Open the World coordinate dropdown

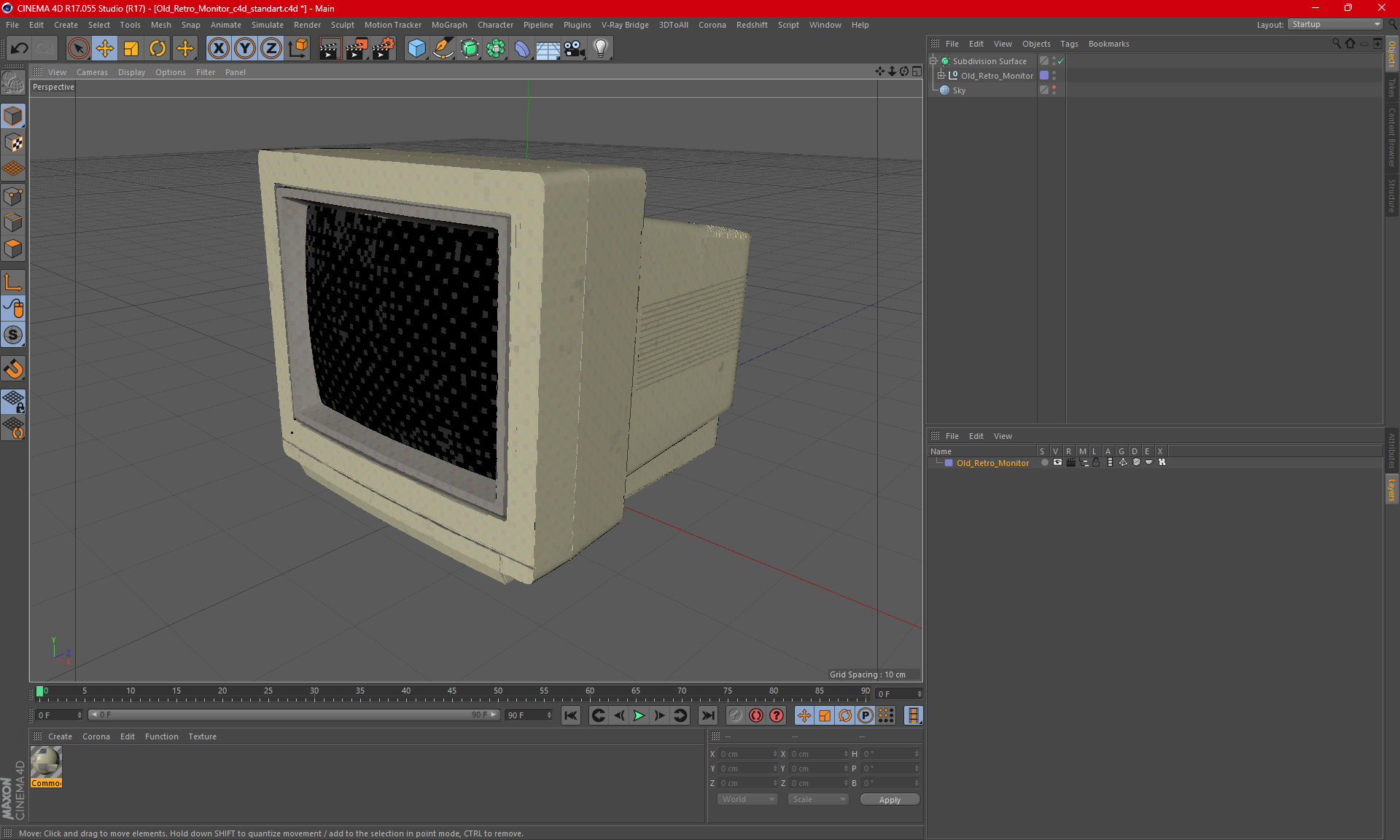point(747,799)
